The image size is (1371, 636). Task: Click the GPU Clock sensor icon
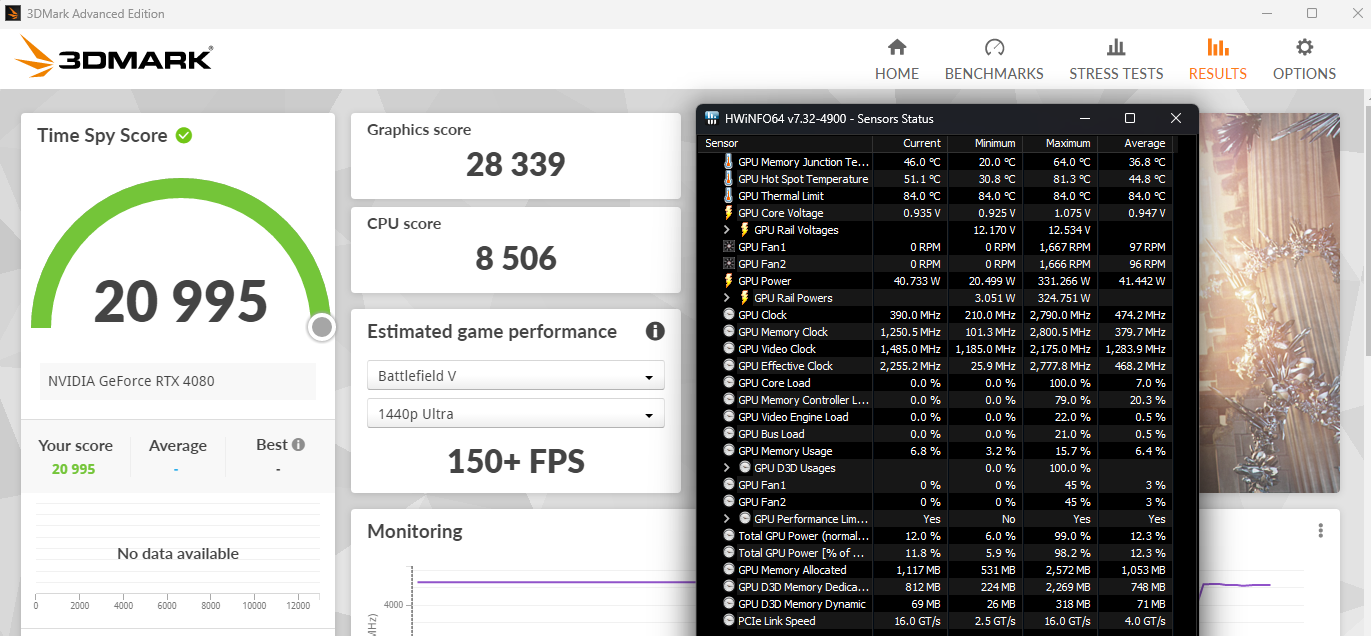click(728, 315)
